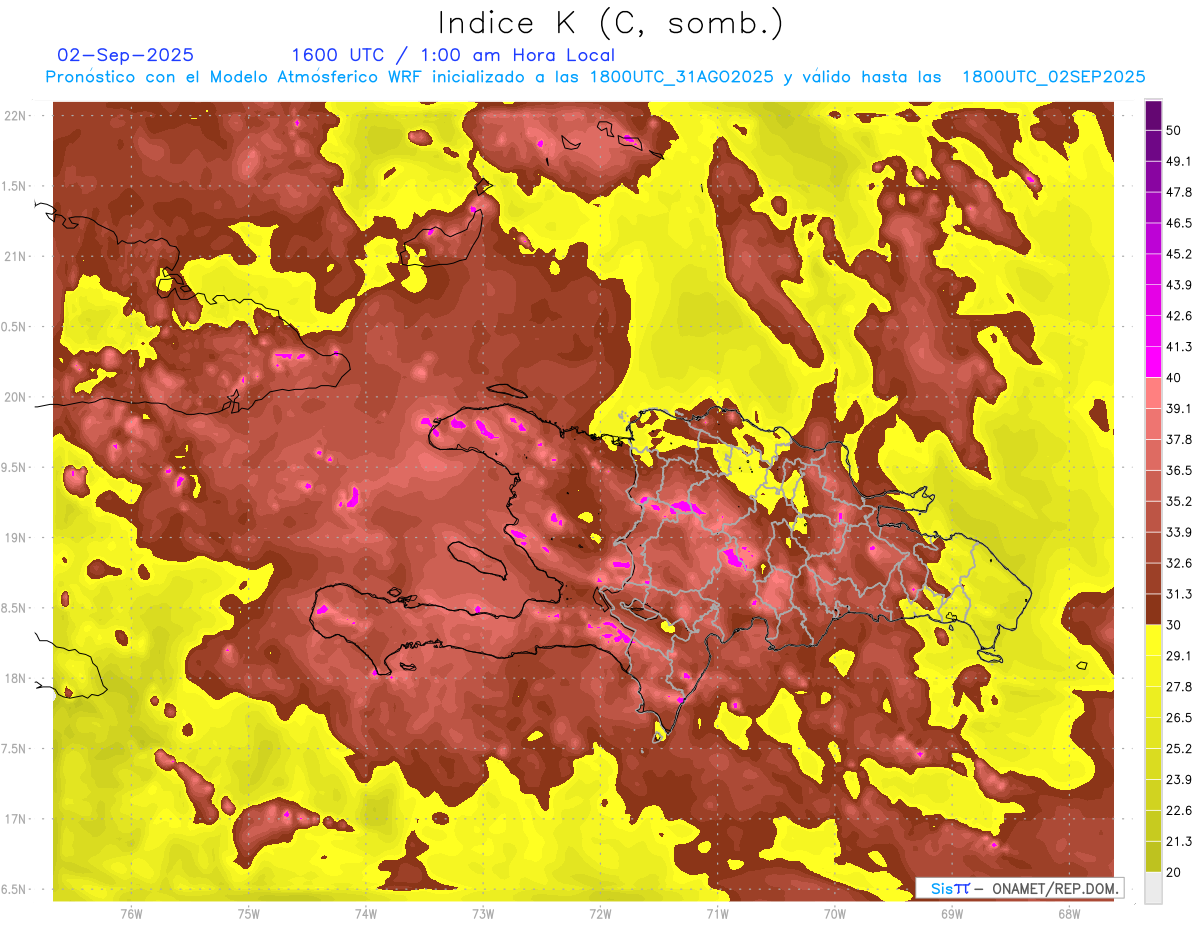Click the latitude axis label "7.5N"
This screenshot has width=1200, height=927.
click(14, 749)
